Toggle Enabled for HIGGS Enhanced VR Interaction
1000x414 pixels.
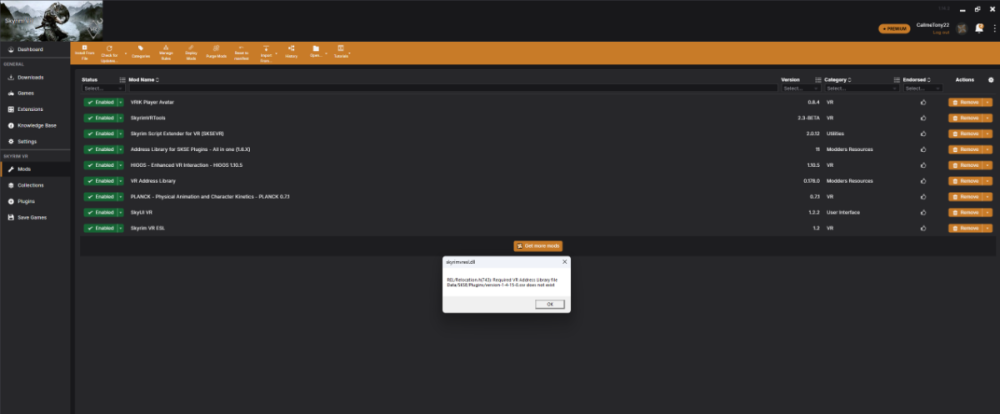(x=99, y=165)
